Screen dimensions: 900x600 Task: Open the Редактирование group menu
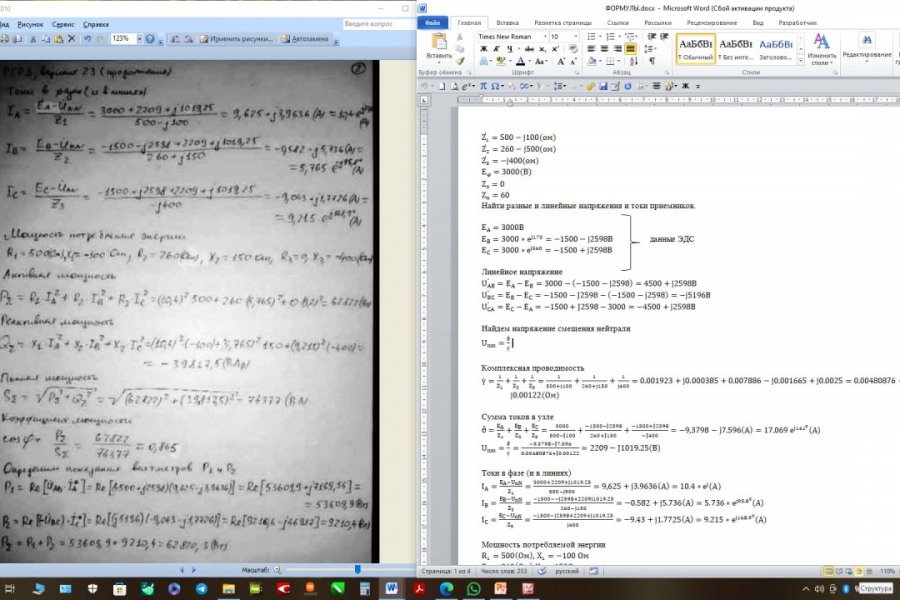(867, 46)
